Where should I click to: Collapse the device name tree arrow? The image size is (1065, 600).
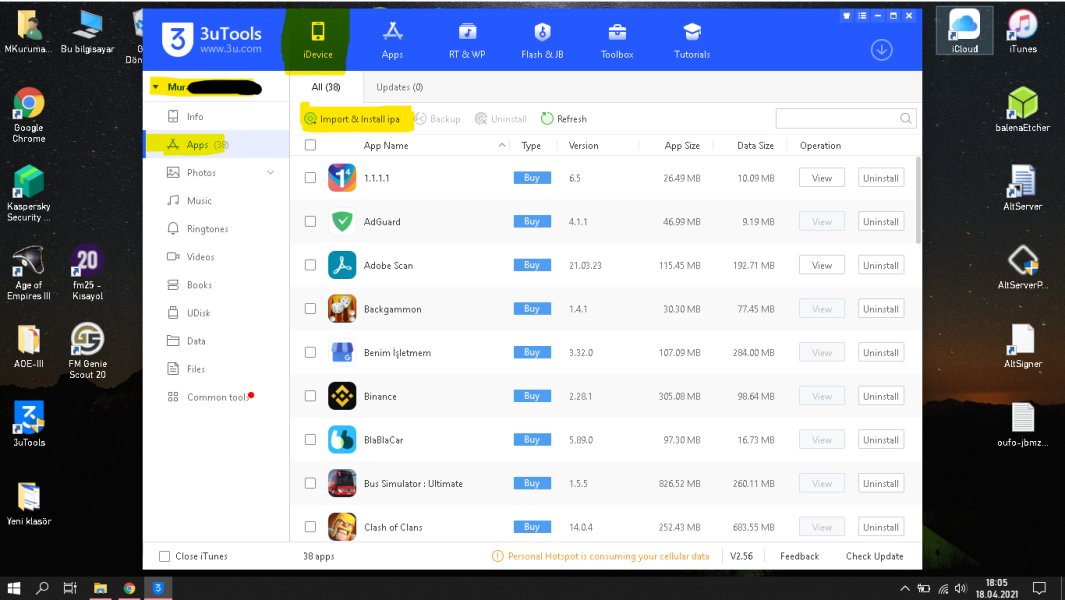click(x=155, y=88)
